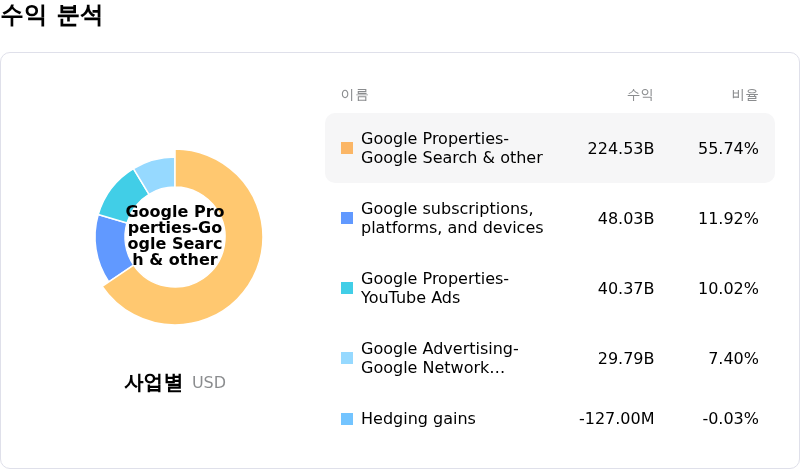The height and width of the screenshot is (469, 800).
Task: Click the blue subscriptions legend swatch
Action: click(x=347, y=218)
